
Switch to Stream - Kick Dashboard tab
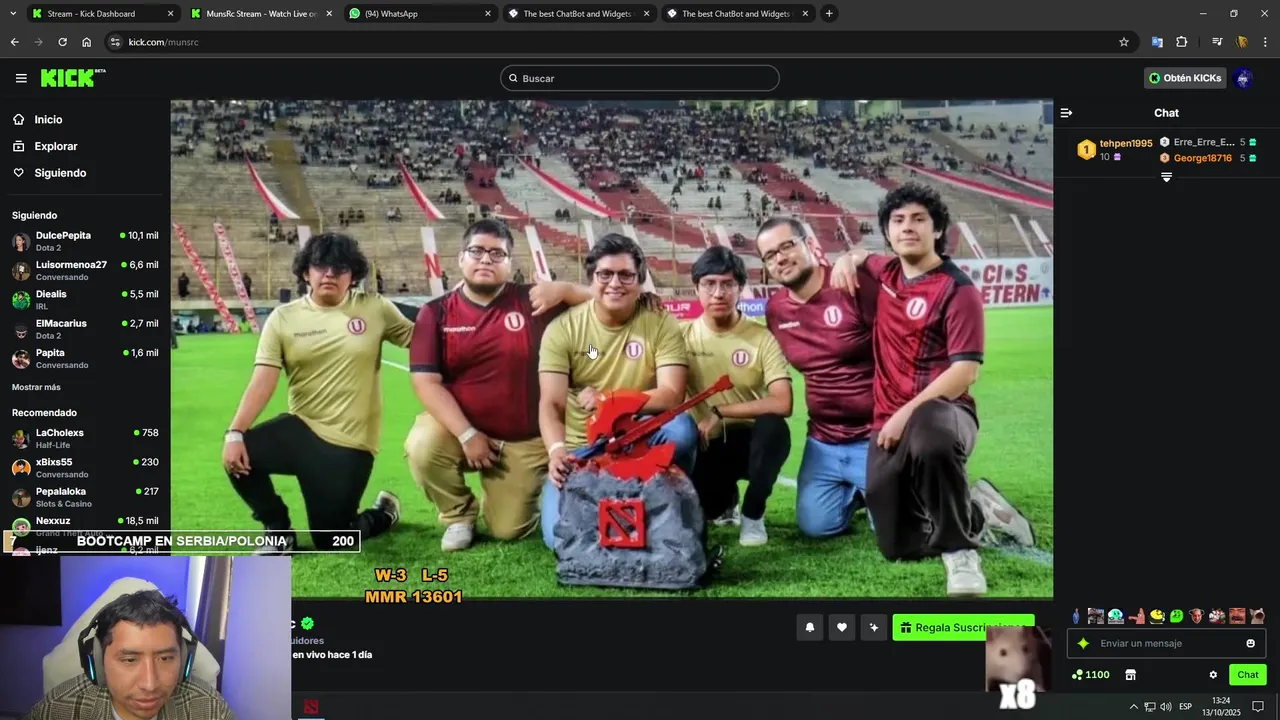point(100,14)
